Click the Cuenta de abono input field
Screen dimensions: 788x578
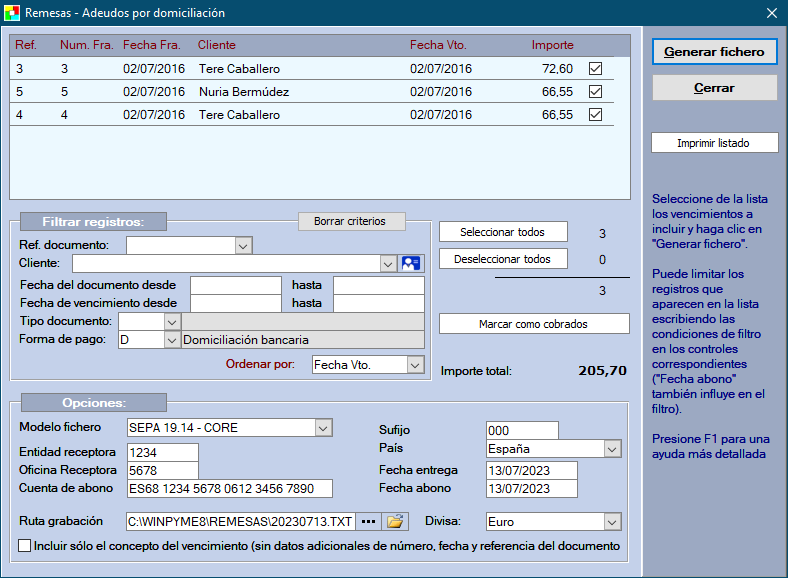point(229,489)
